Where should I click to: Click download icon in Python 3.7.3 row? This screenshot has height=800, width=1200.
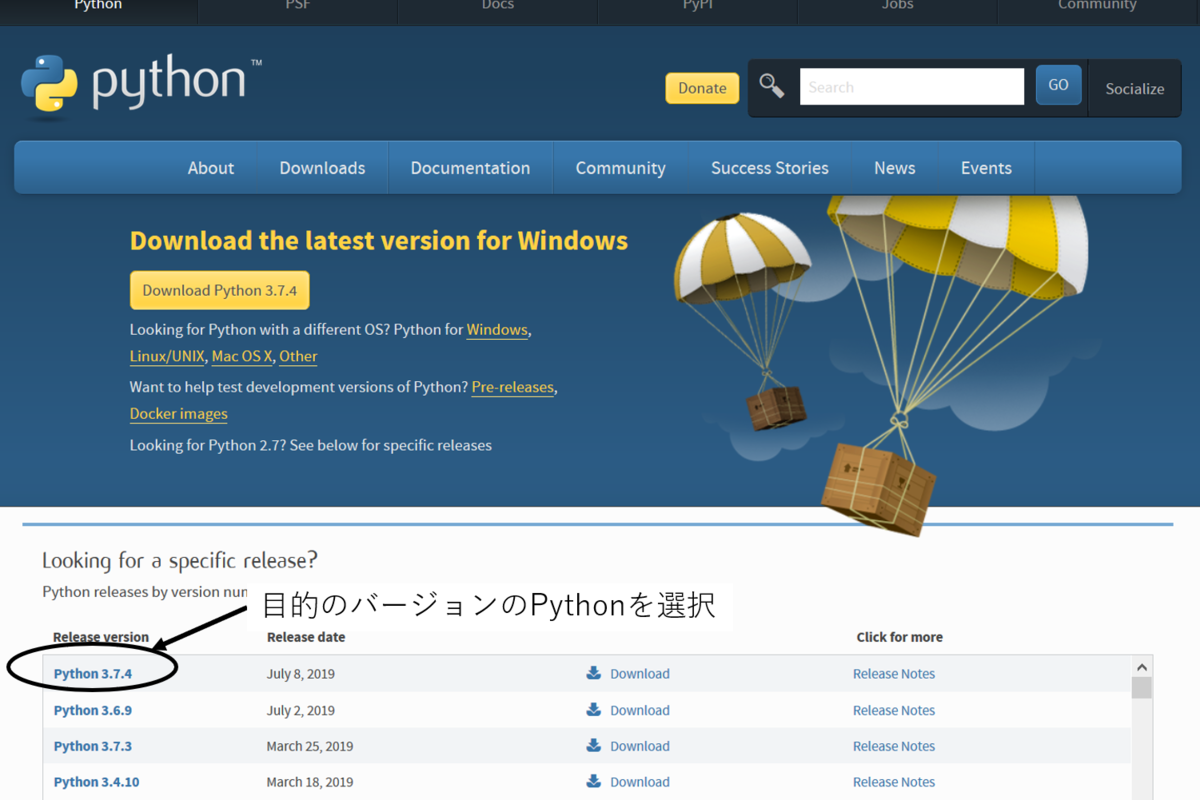coord(594,746)
